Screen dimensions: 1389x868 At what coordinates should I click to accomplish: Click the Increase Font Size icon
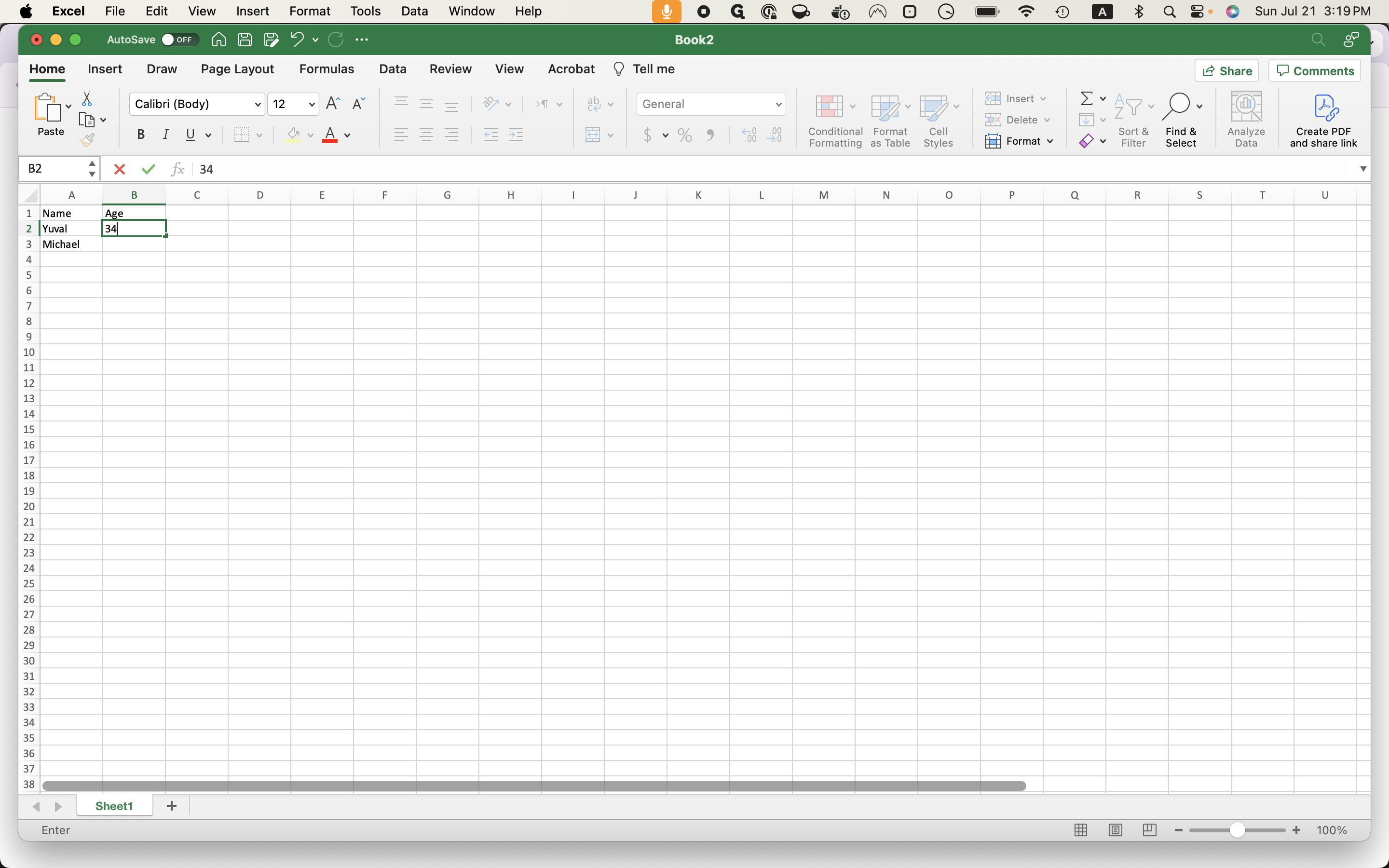(332, 104)
